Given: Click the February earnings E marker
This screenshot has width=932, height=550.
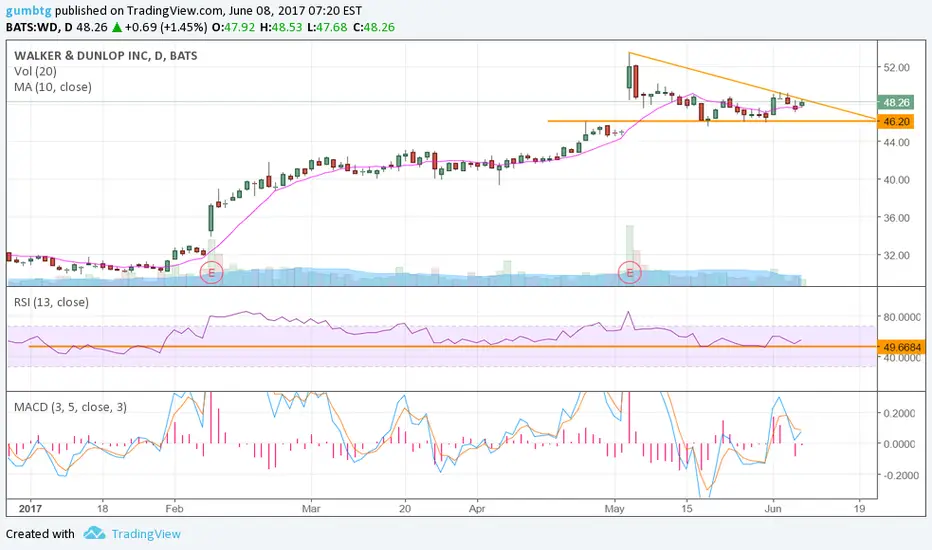Looking at the screenshot, I should point(211,273).
